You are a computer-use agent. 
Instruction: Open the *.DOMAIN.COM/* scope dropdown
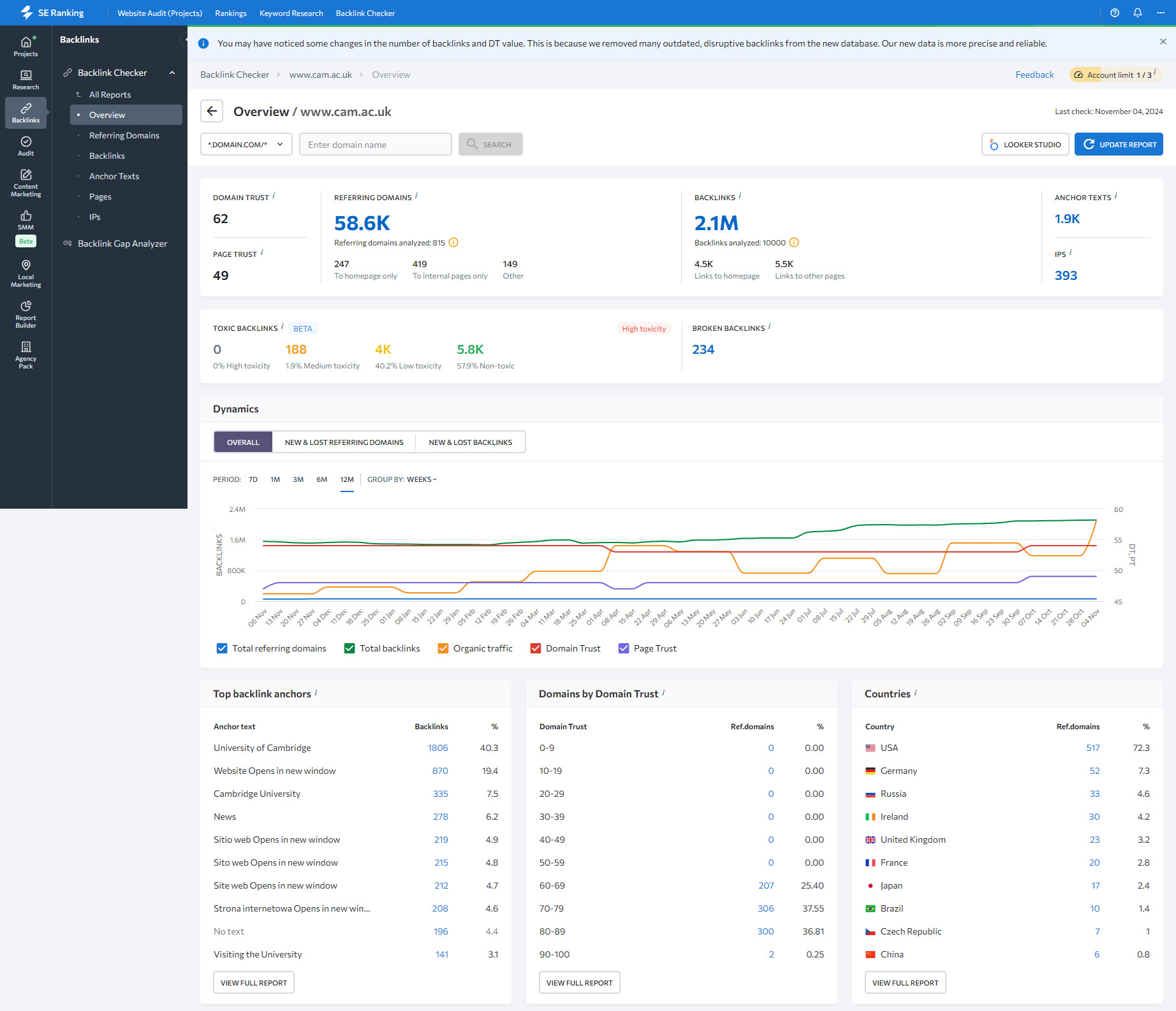click(246, 144)
